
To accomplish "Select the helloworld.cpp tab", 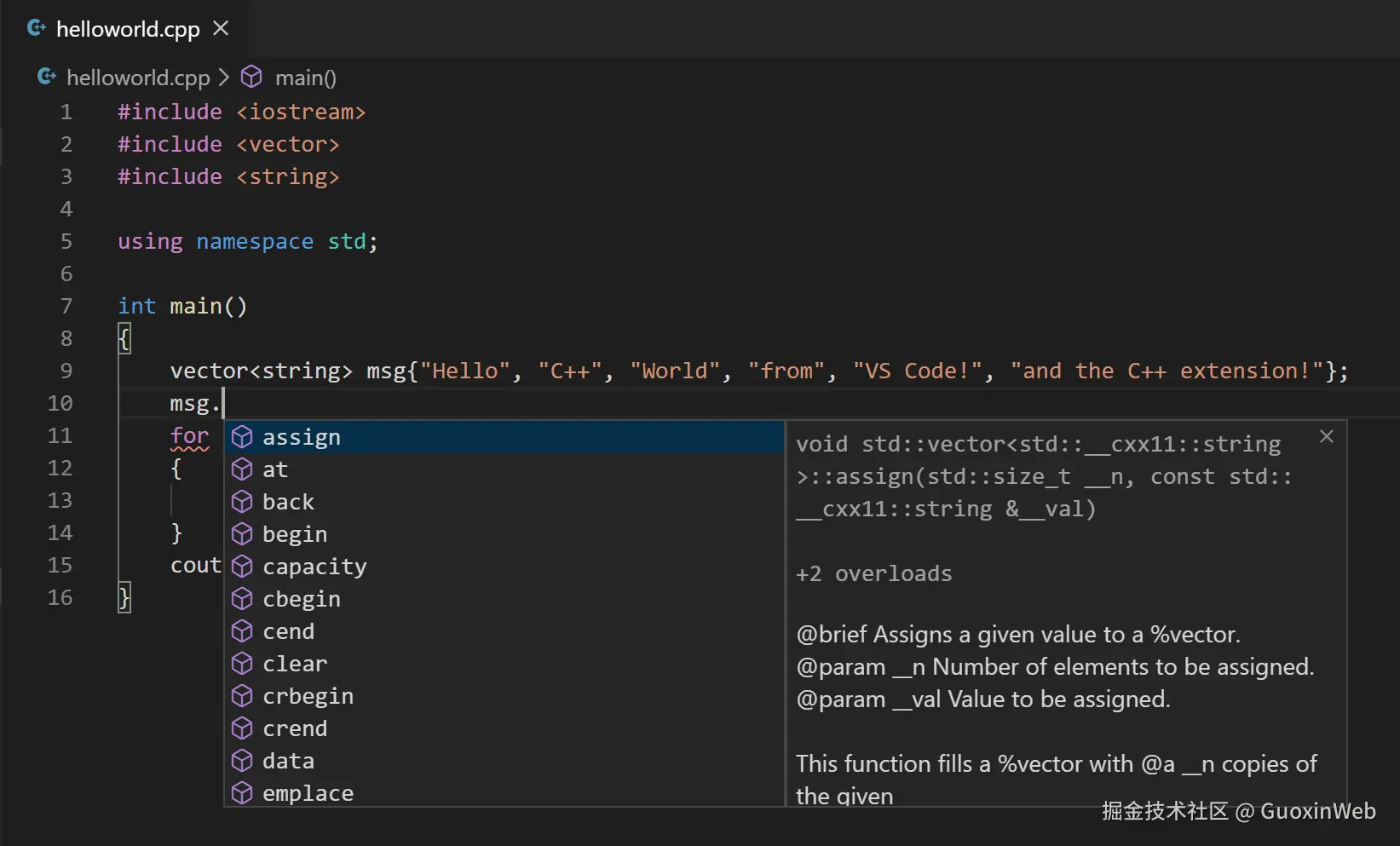I will pyautogui.click(x=128, y=29).
